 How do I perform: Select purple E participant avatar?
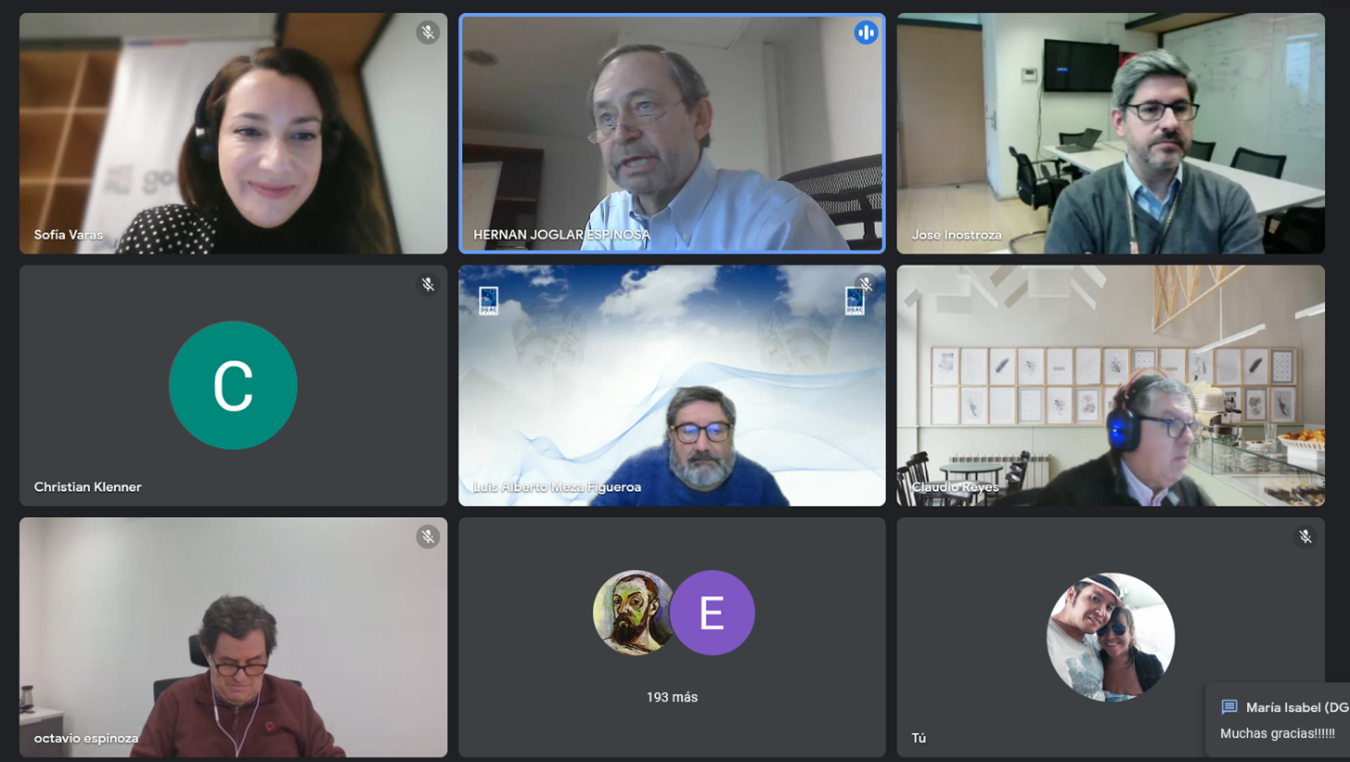click(x=712, y=613)
